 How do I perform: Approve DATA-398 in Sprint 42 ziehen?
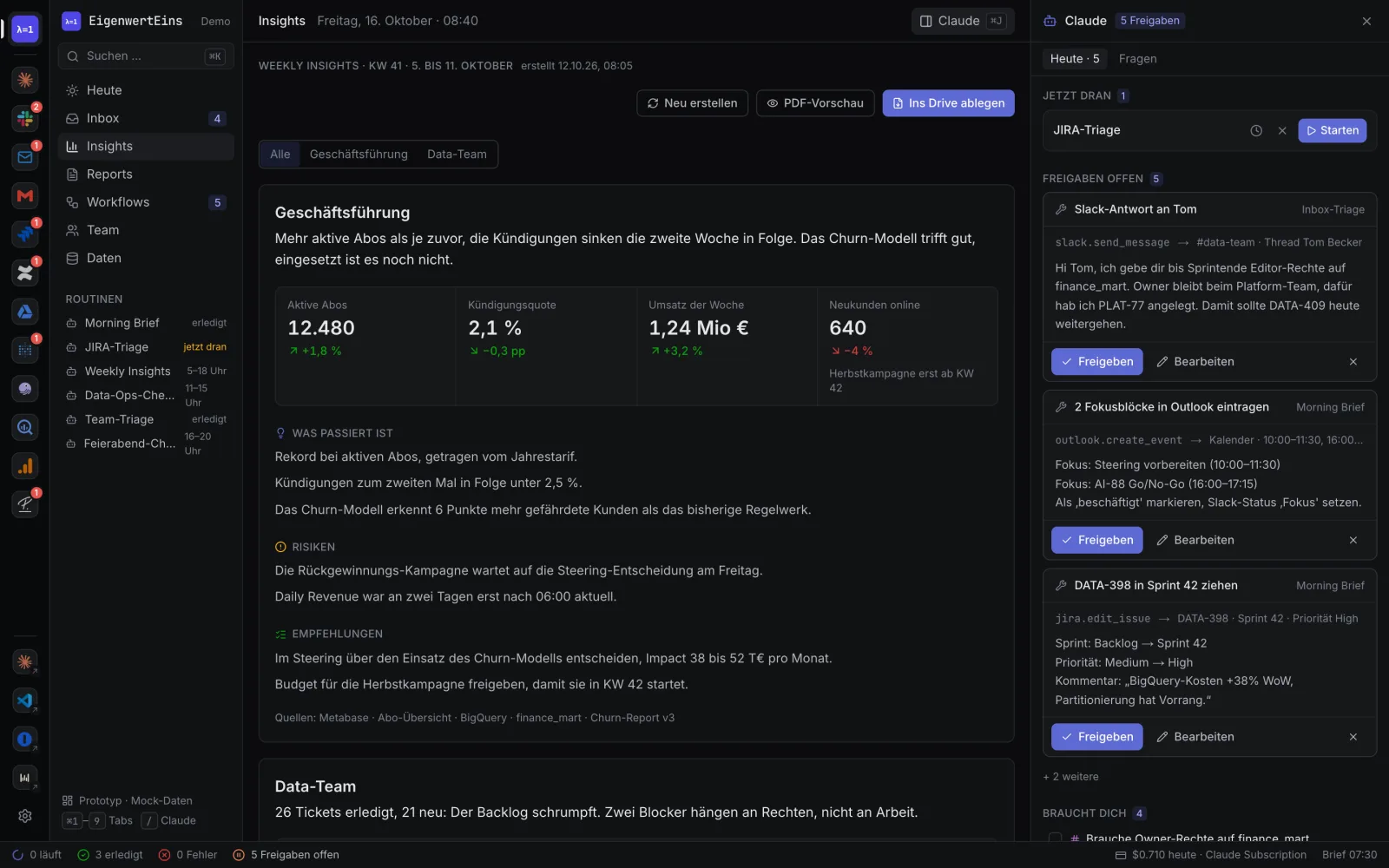click(x=1096, y=737)
